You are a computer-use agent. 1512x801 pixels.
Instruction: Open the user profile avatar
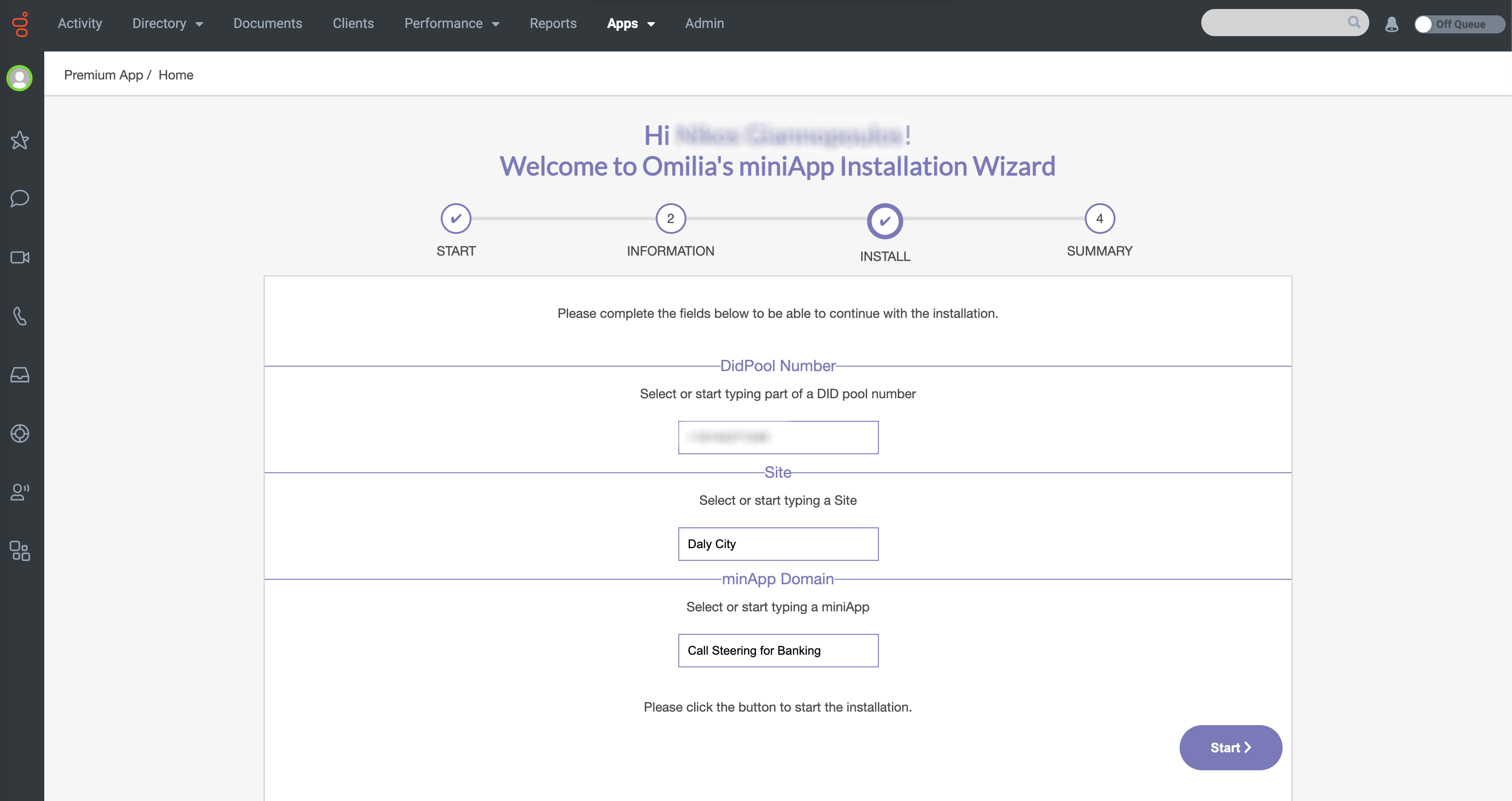[19, 78]
